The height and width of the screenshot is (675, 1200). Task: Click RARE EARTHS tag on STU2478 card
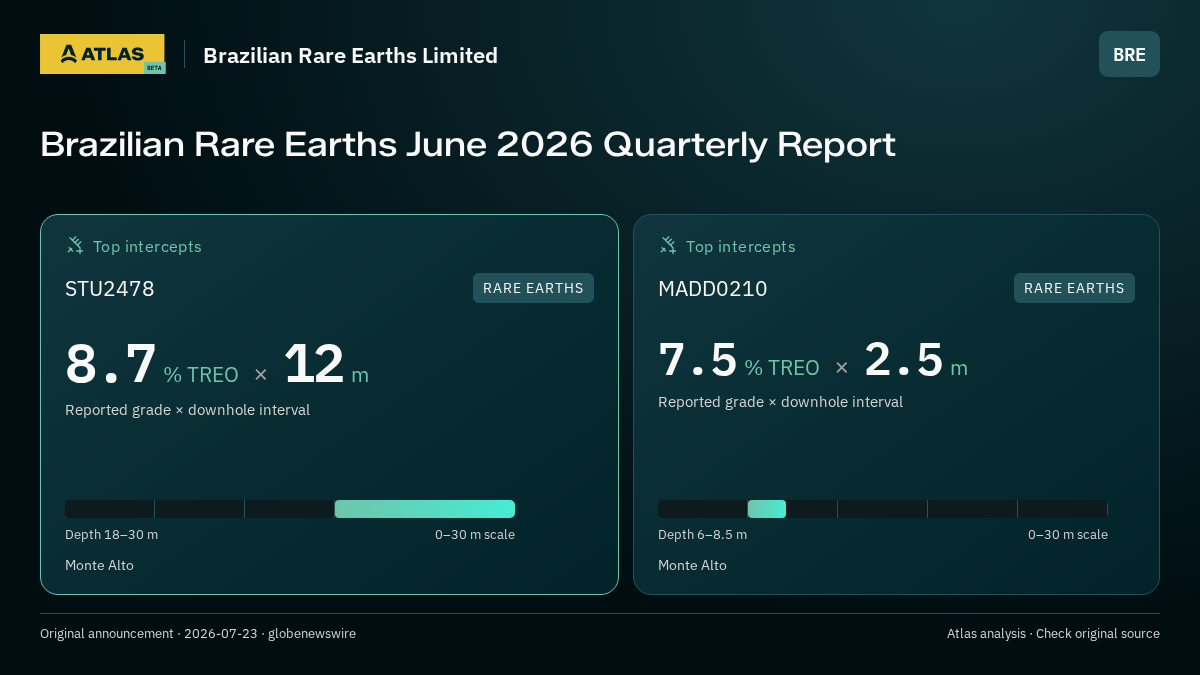(533, 288)
